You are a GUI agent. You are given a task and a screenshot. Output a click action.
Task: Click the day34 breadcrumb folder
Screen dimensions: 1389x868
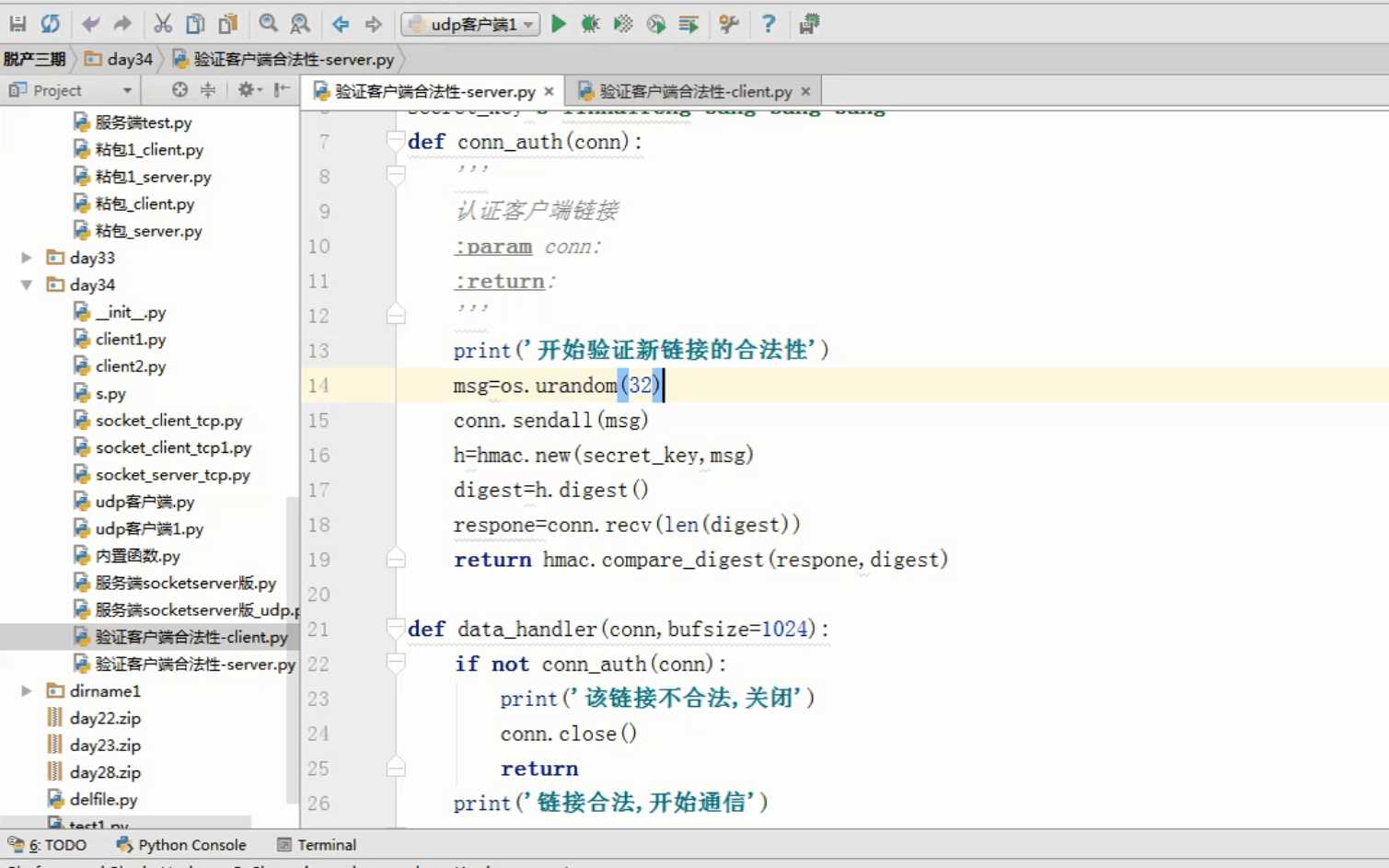pyautogui.click(x=119, y=59)
